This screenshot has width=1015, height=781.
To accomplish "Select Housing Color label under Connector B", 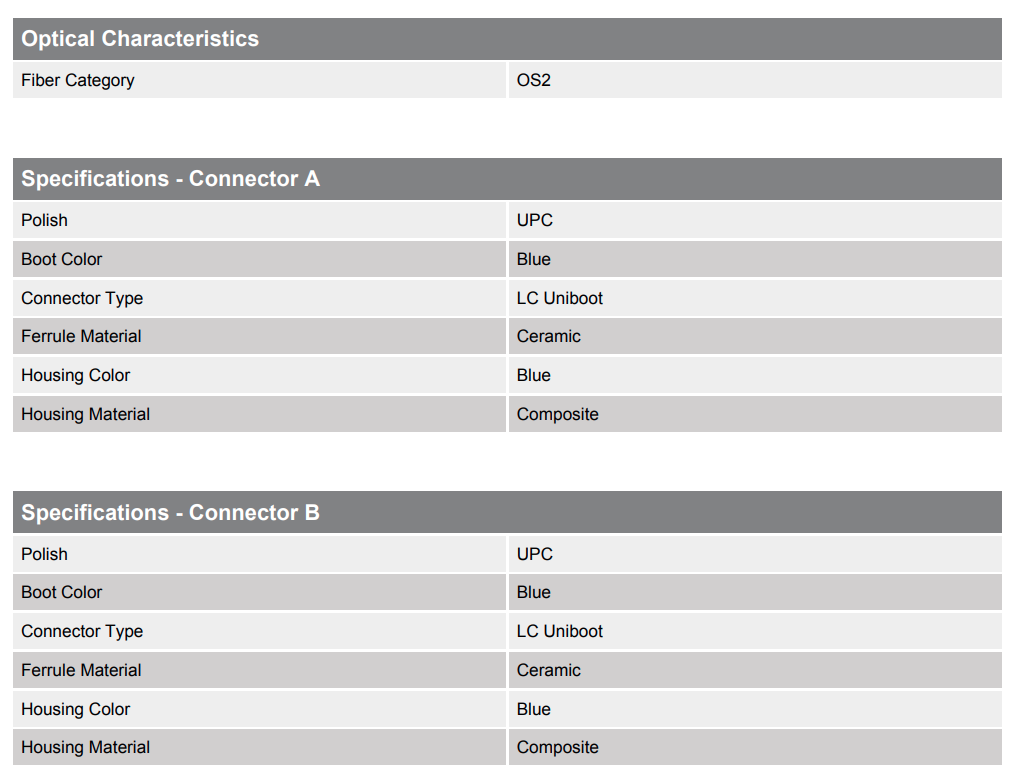I will pos(76,709).
